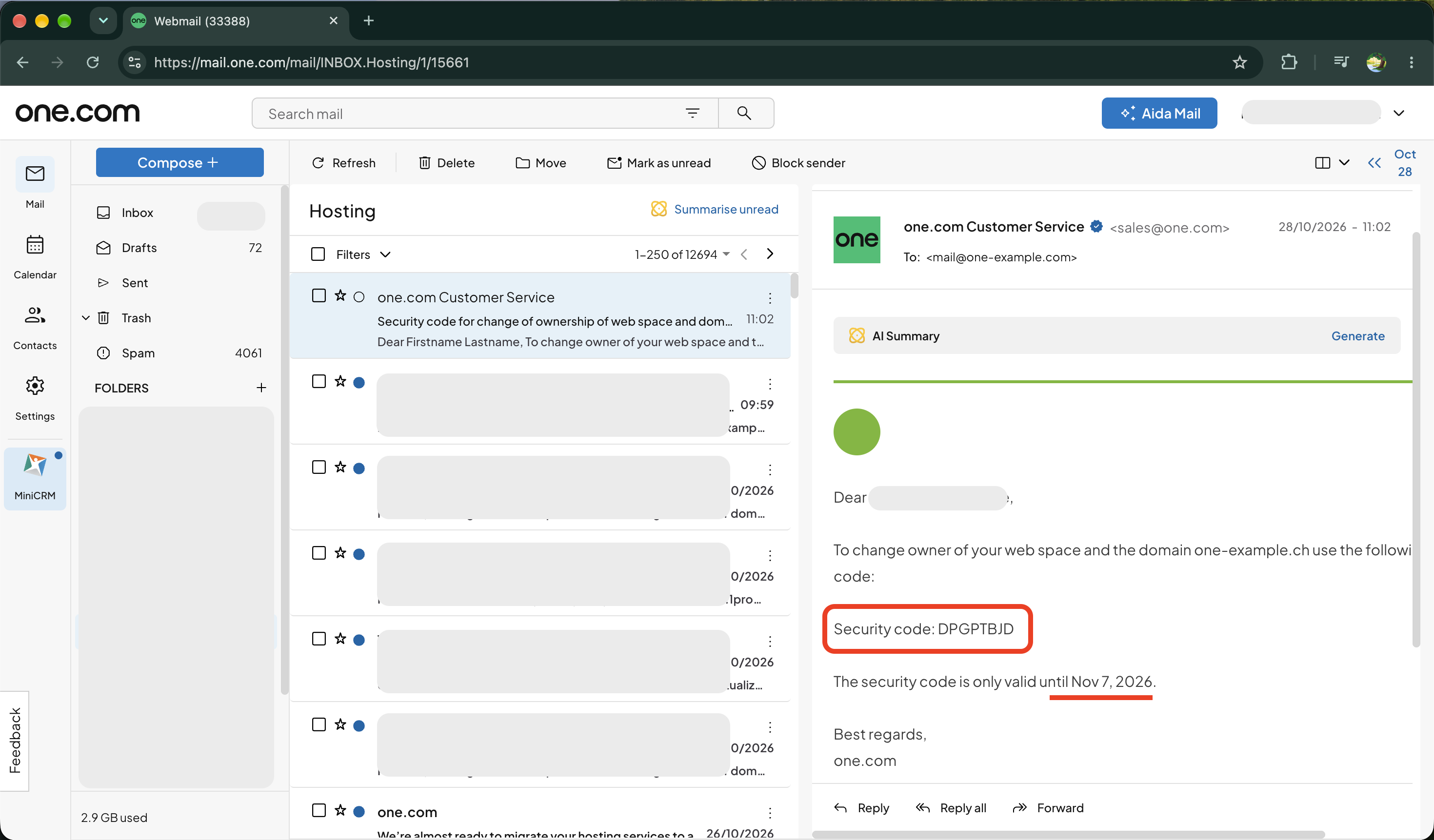Tick the select-all checkbox beside Filters
The width and height of the screenshot is (1434, 840).
318,254
